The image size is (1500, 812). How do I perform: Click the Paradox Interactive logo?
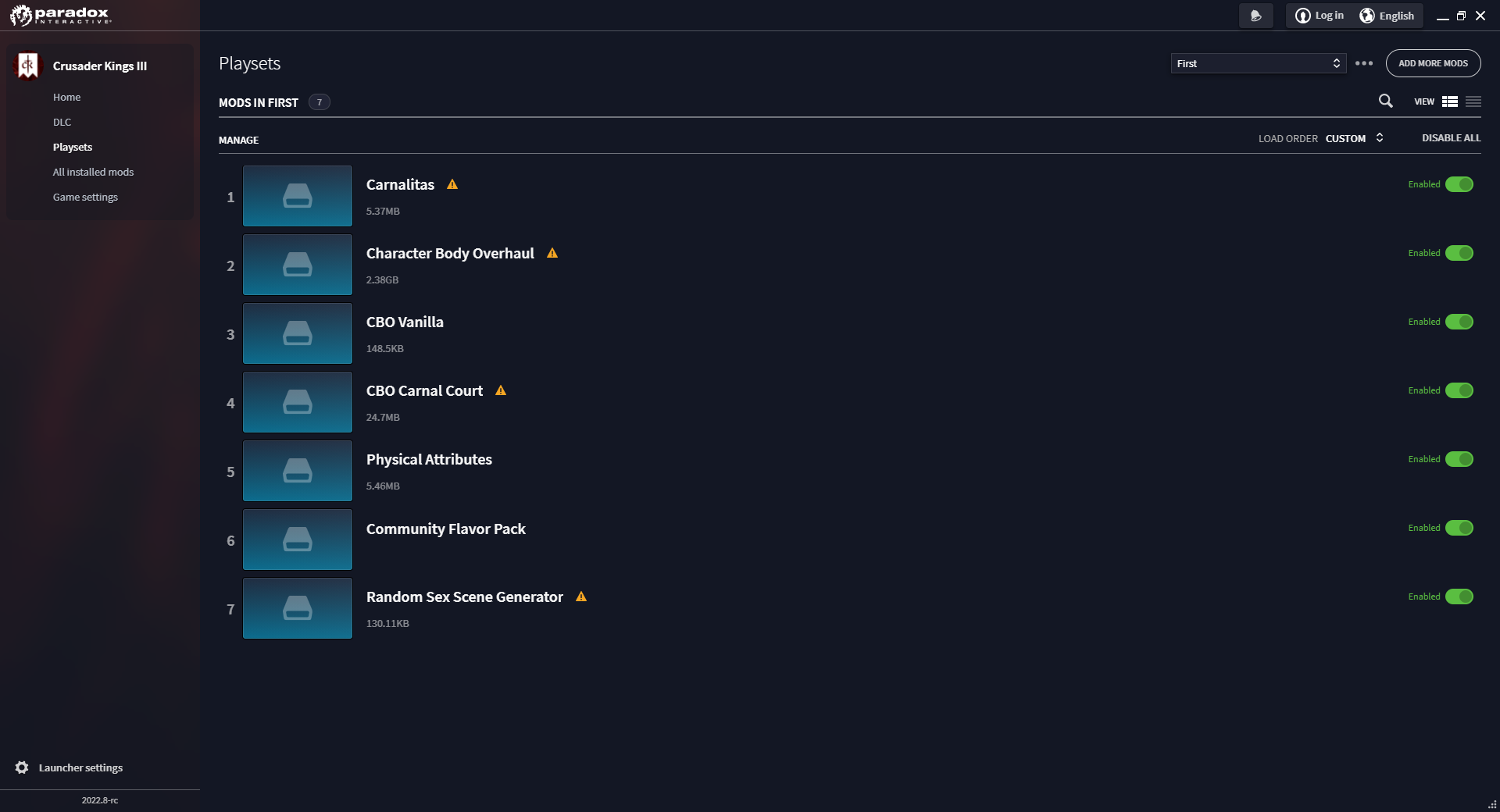60,15
